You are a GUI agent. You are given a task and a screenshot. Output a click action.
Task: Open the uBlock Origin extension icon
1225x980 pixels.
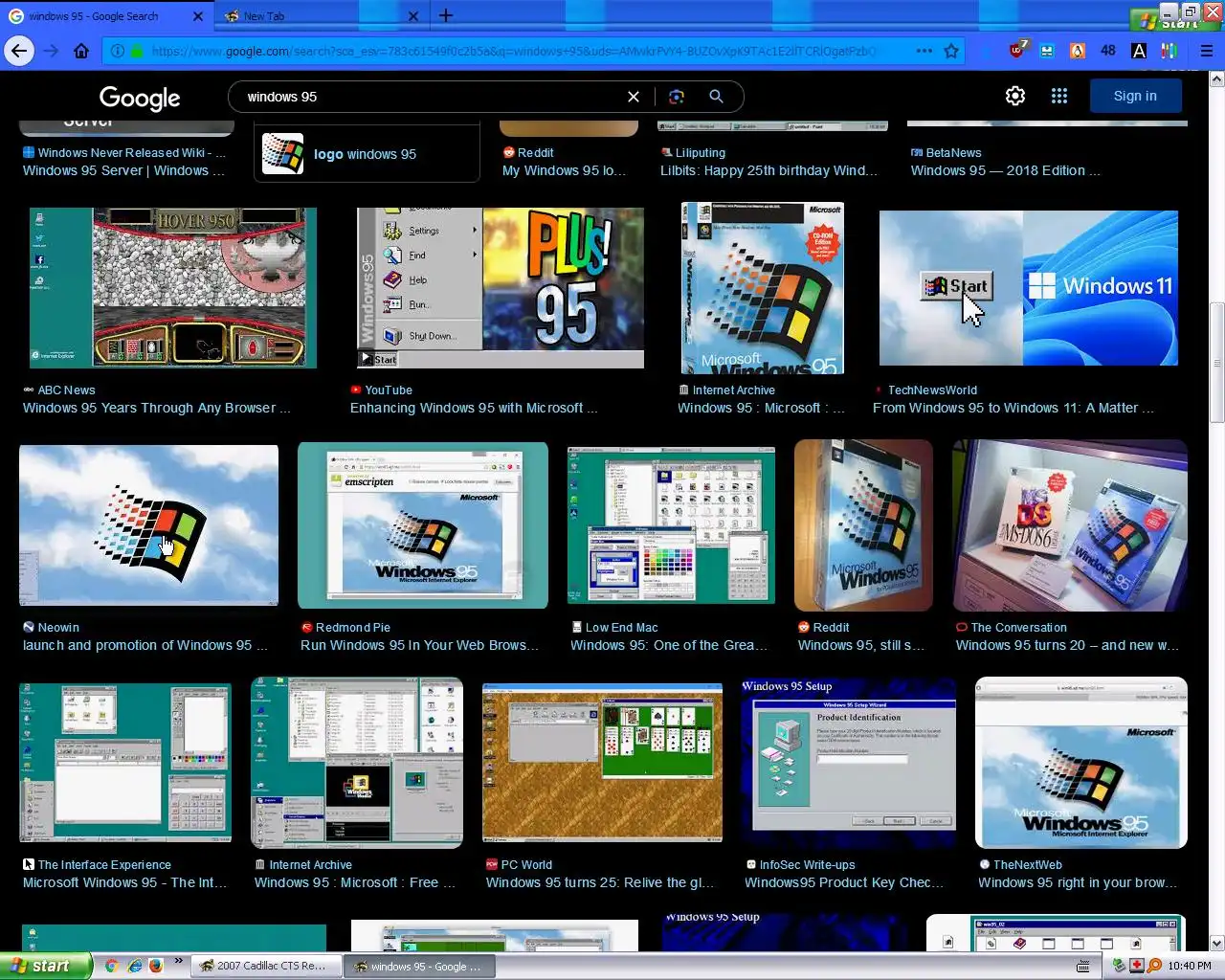(1018, 50)
